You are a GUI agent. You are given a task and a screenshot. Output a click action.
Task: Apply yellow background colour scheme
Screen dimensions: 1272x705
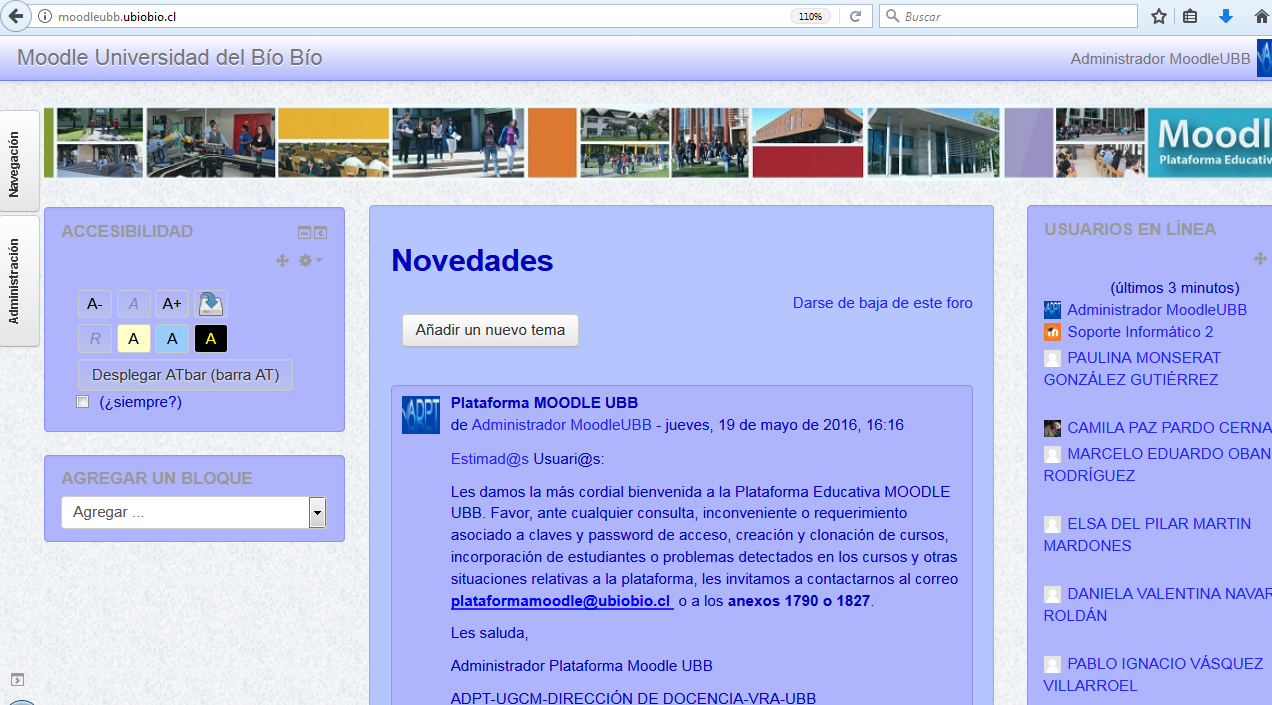[133, 339]
